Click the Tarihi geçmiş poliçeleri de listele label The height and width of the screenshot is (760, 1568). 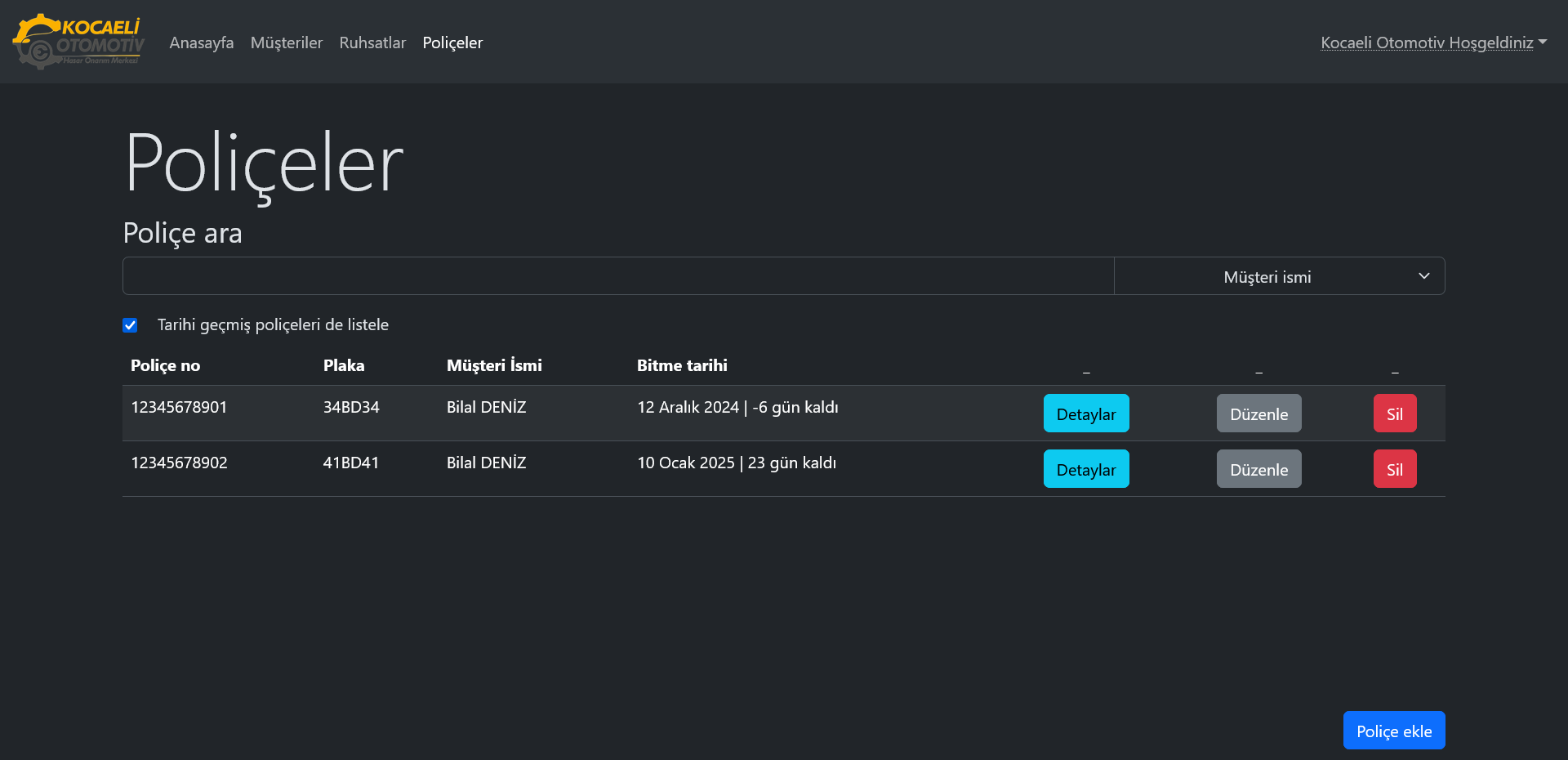tap(273, 324)
